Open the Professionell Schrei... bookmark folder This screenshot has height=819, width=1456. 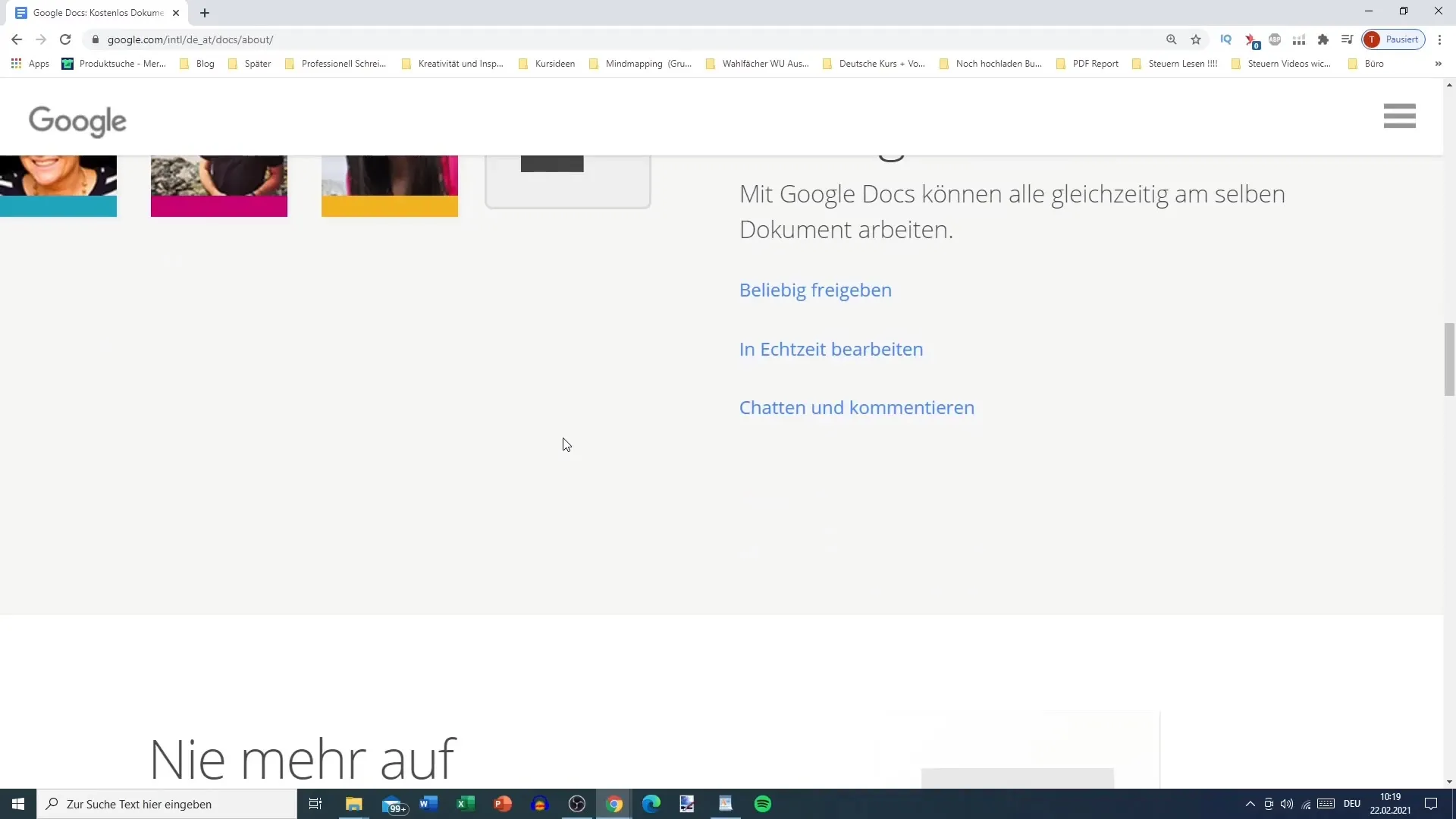(x=335, y=64)
